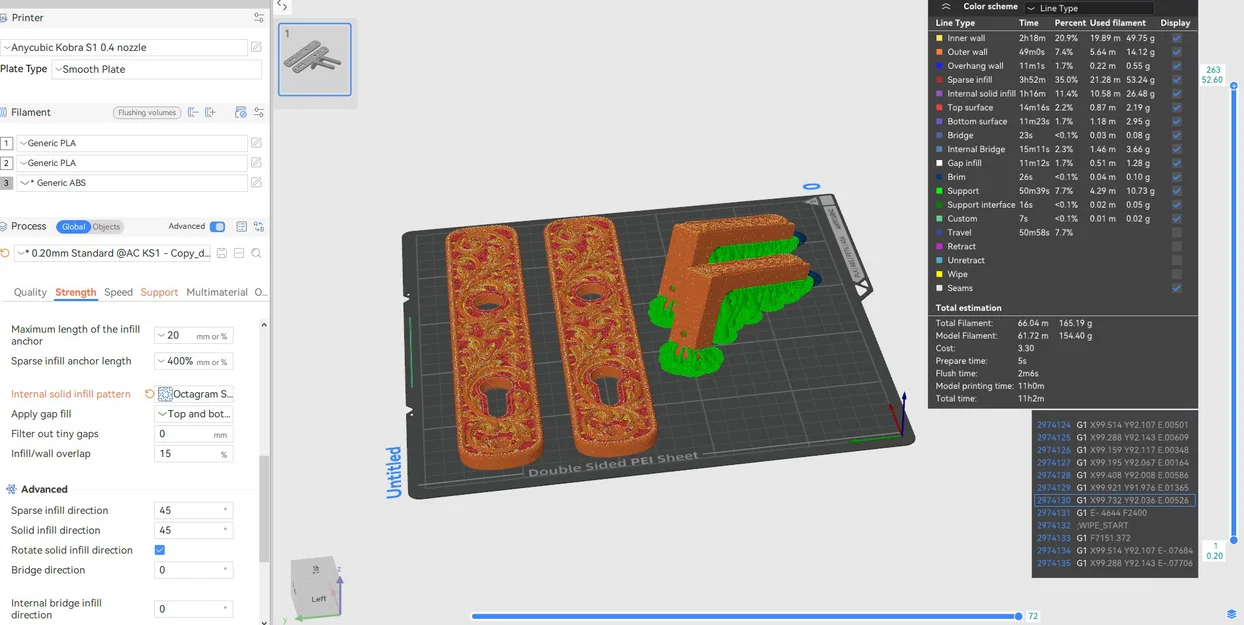Select the Objects process mode

pyautogui.click(x=106, y=227)
